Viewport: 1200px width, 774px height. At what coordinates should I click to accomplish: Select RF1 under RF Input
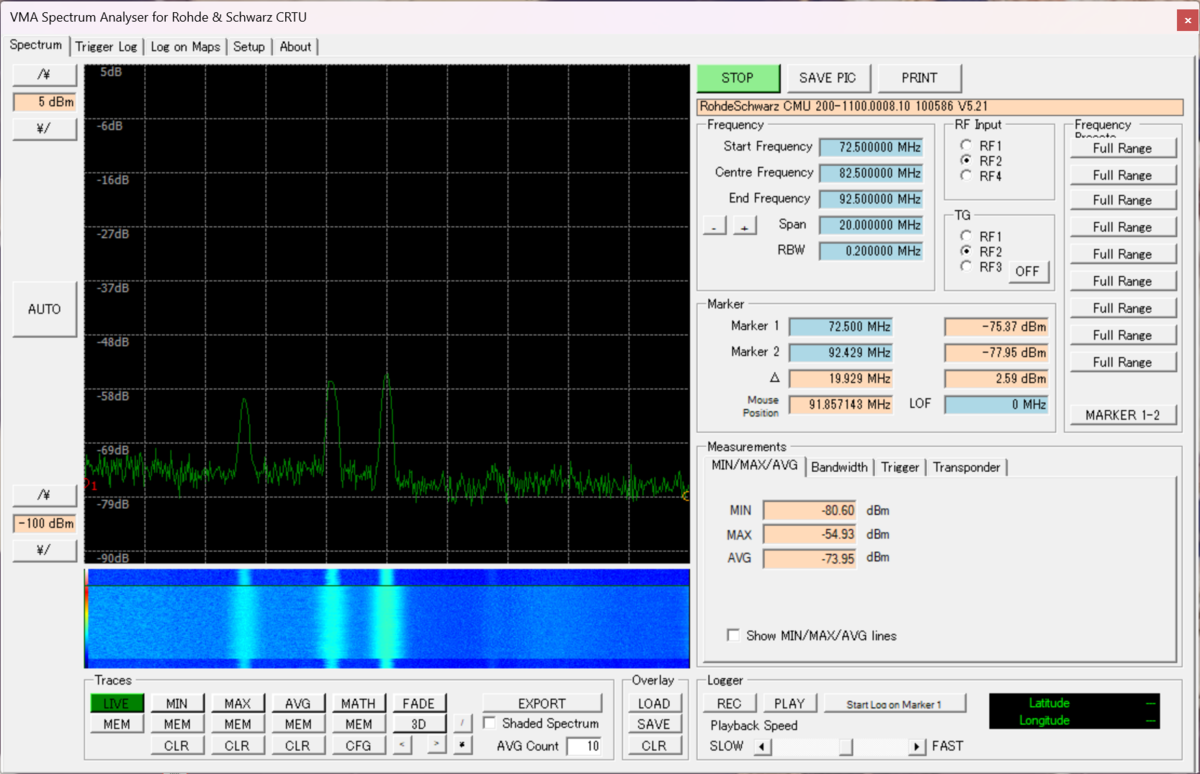[967, 145]
